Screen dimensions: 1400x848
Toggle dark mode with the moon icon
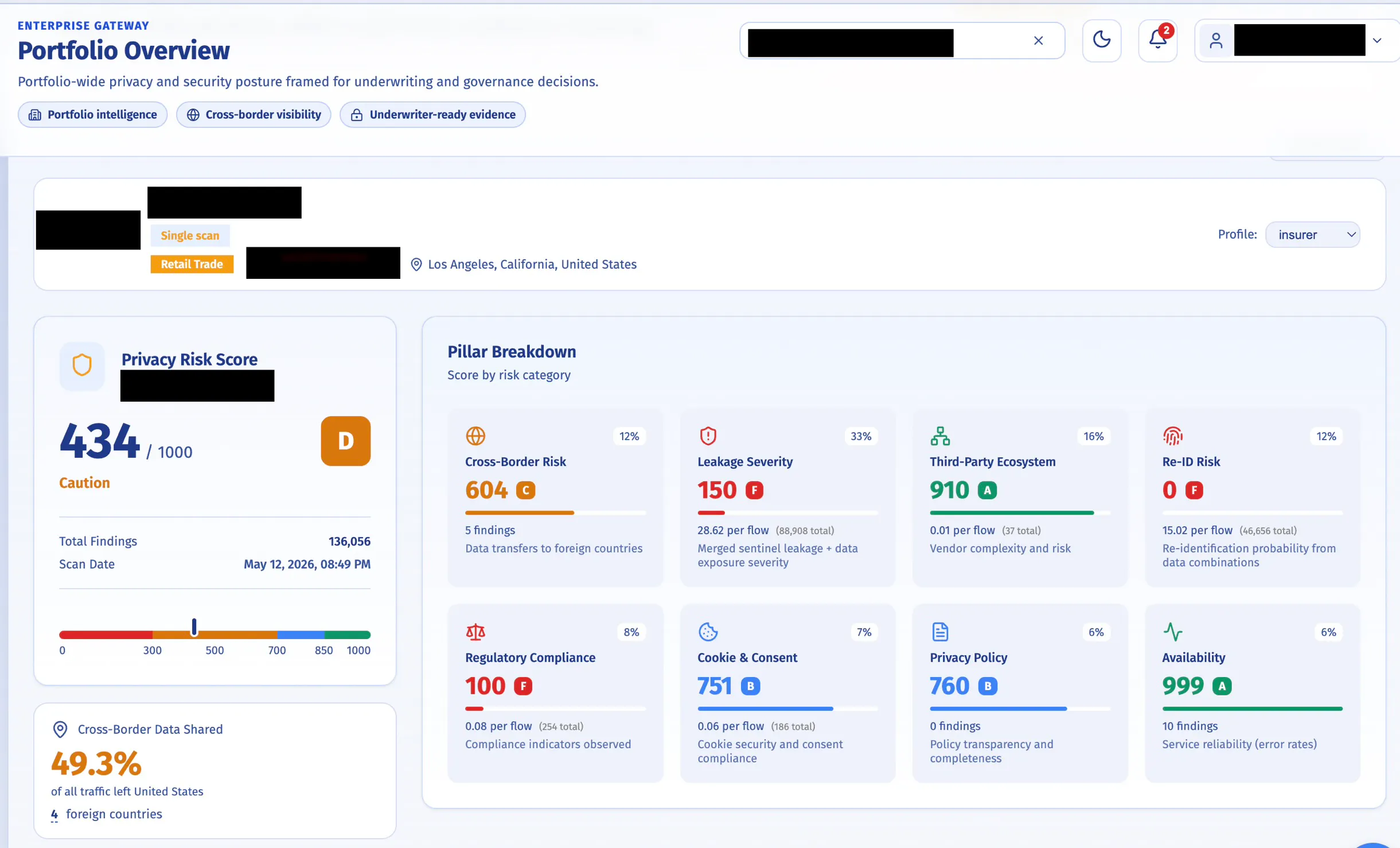coord(1101,40)
